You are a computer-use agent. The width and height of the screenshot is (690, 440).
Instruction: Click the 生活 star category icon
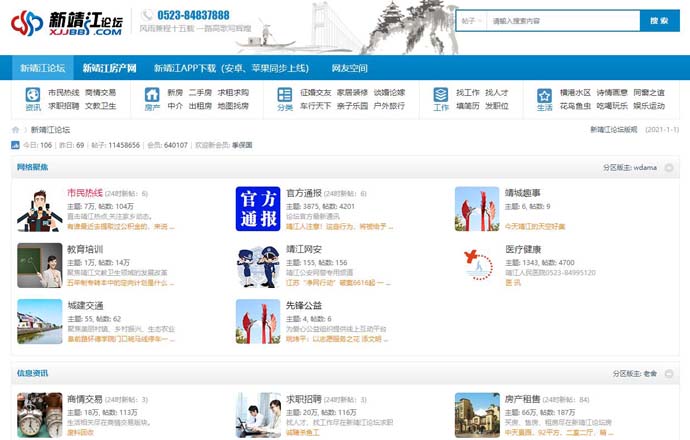pyautogui.click(x=544, y=99)
